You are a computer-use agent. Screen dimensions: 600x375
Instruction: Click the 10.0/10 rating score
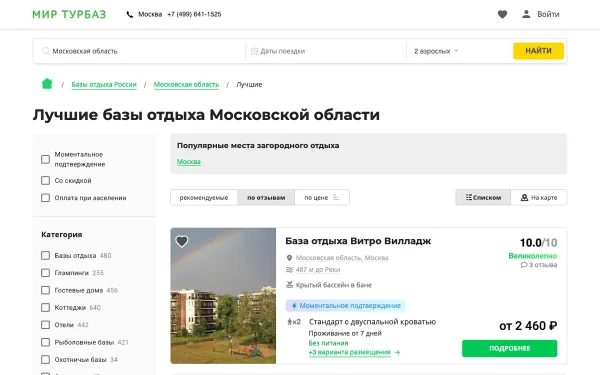tap(538, 243)
